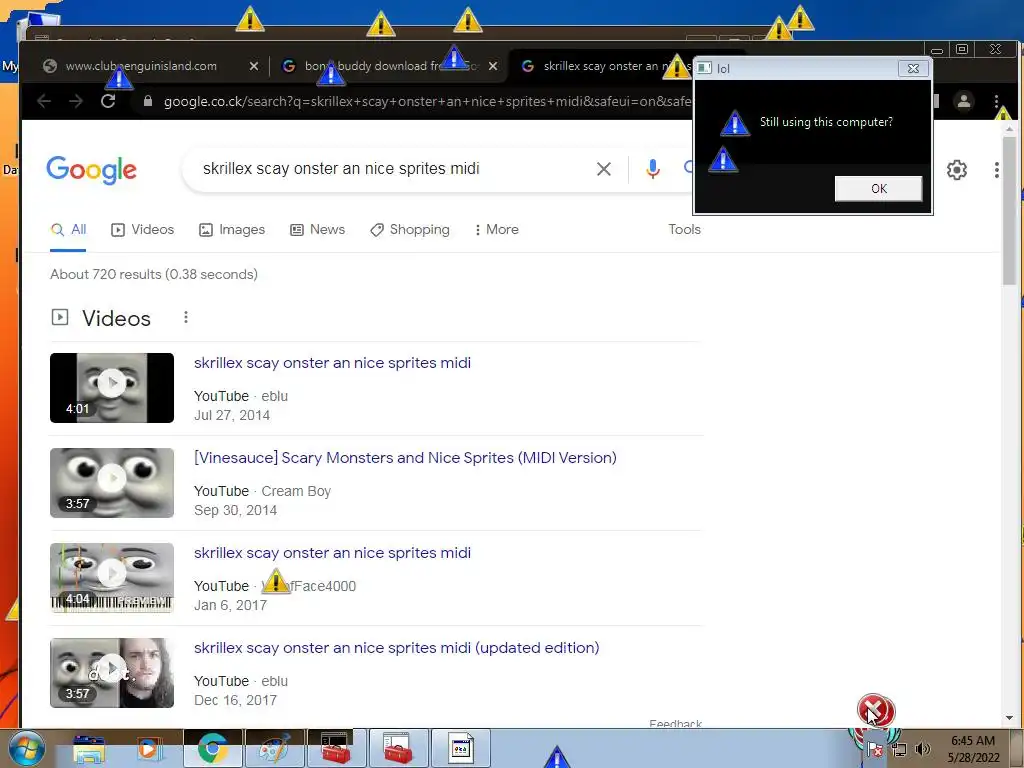Image resolution: width=1024 pixels, height=768 pixels.
Task: Start voice search with the microphone icon
Action: click(x=652, y=169)
